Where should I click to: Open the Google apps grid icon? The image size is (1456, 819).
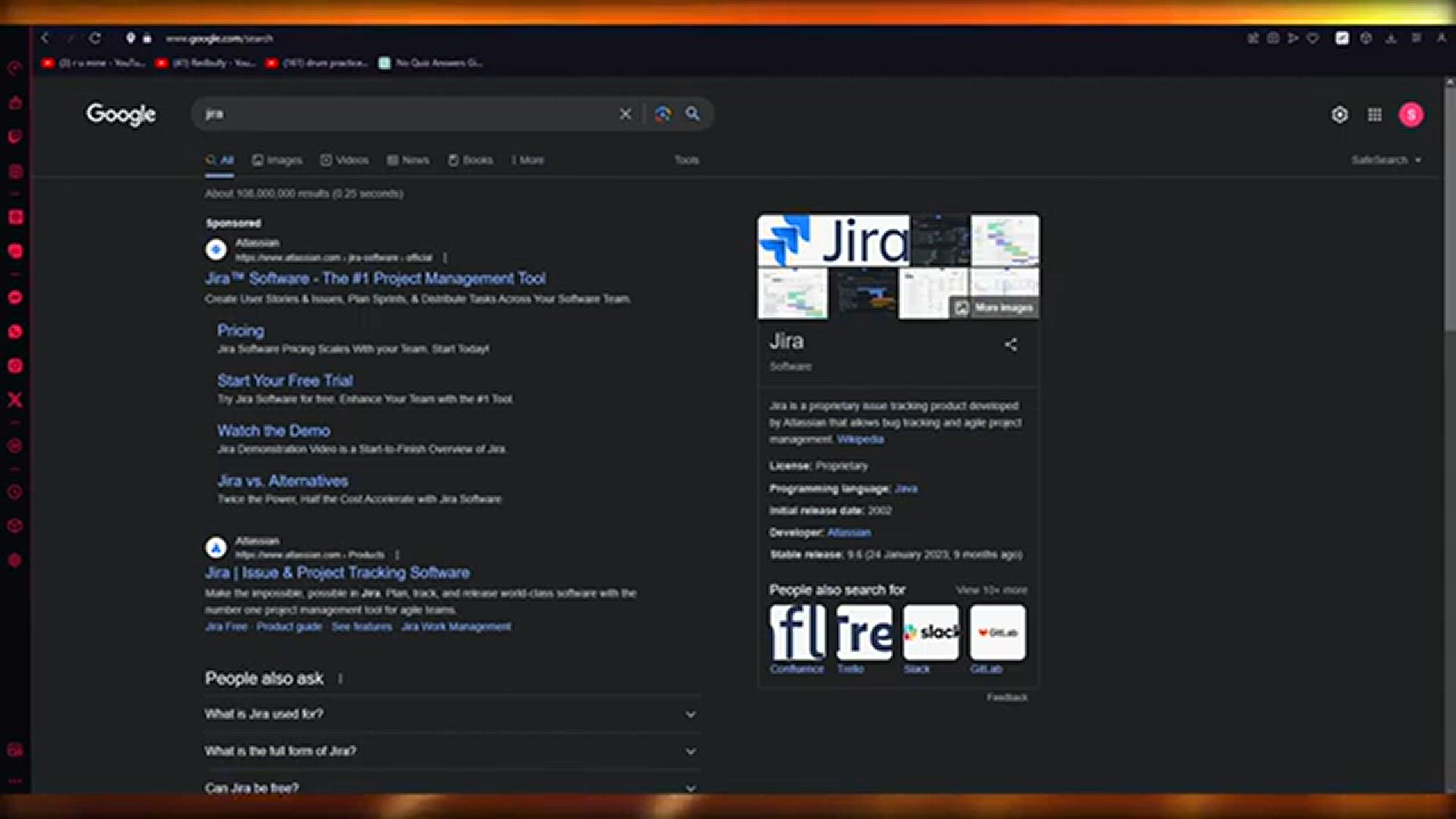[x=1374, y=115]
